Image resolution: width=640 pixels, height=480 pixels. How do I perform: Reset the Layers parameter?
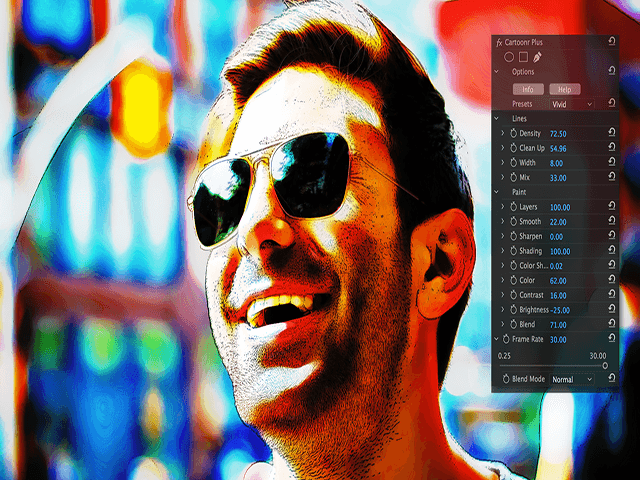(x=611, y=205)
